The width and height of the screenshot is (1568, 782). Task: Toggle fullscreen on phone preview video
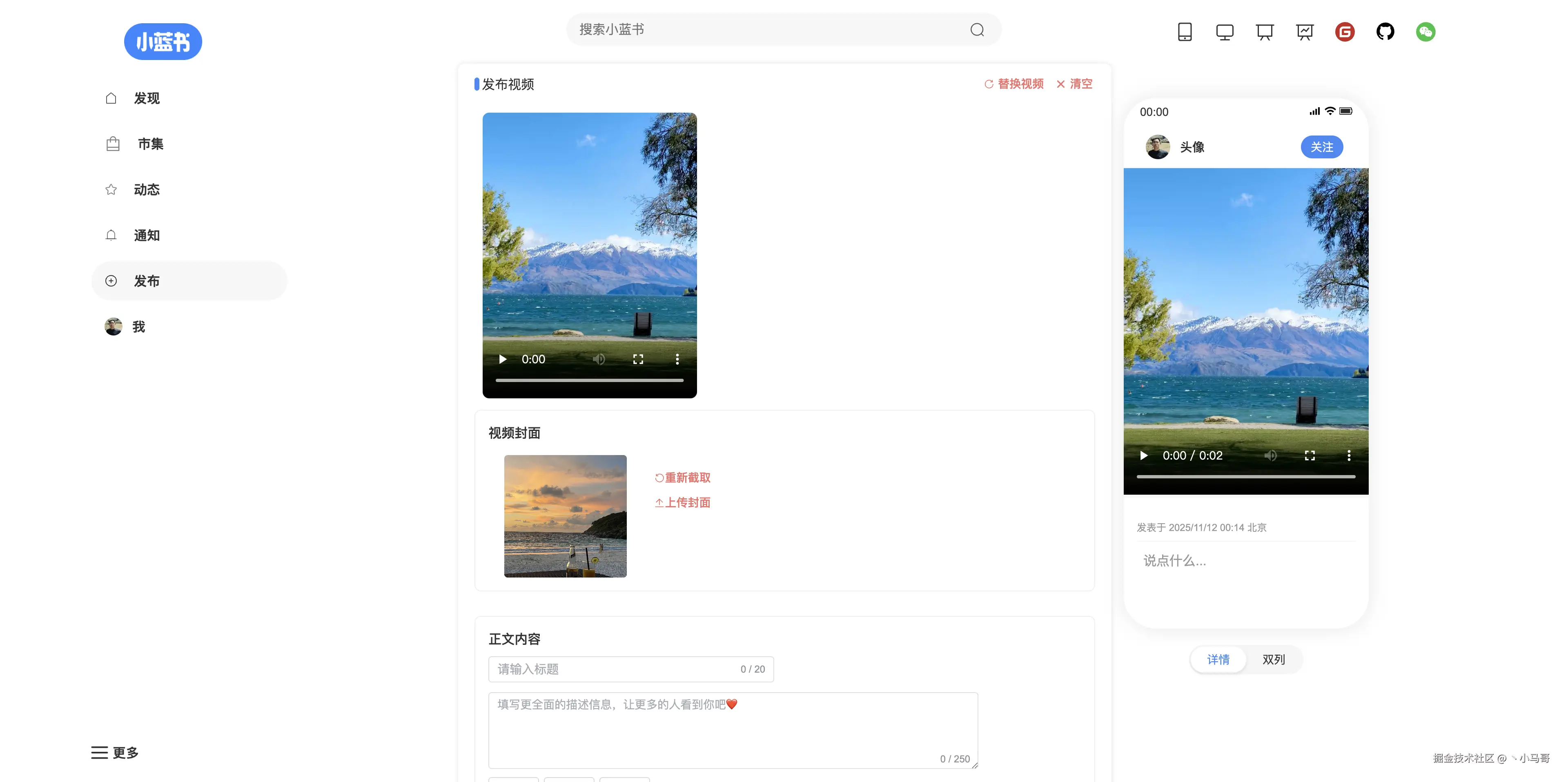(x=1310, y=456)
